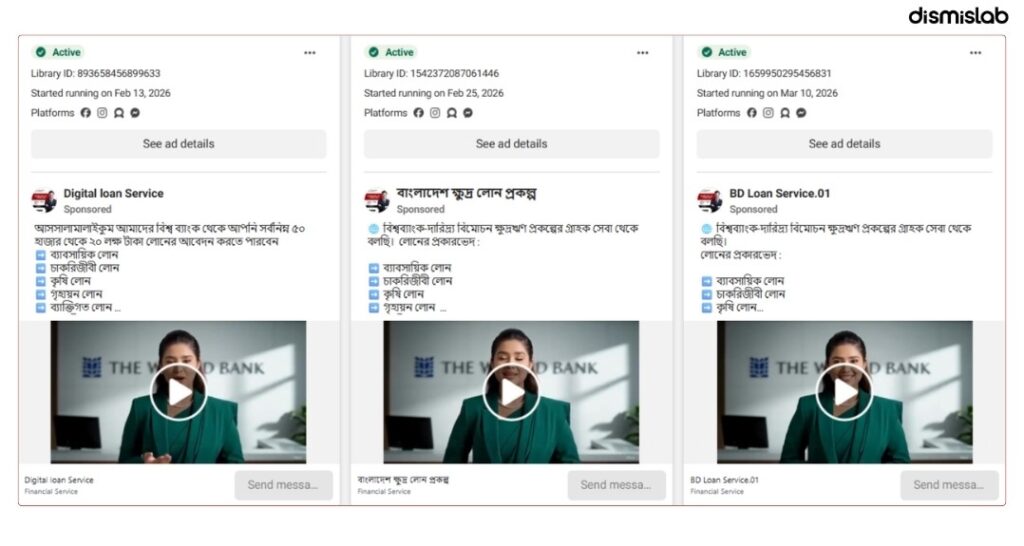This screenshot has height=546, width=1024.
Task: Click Active status checkmark on Library ID 893658456899633
Action: (x=40, y=52)
